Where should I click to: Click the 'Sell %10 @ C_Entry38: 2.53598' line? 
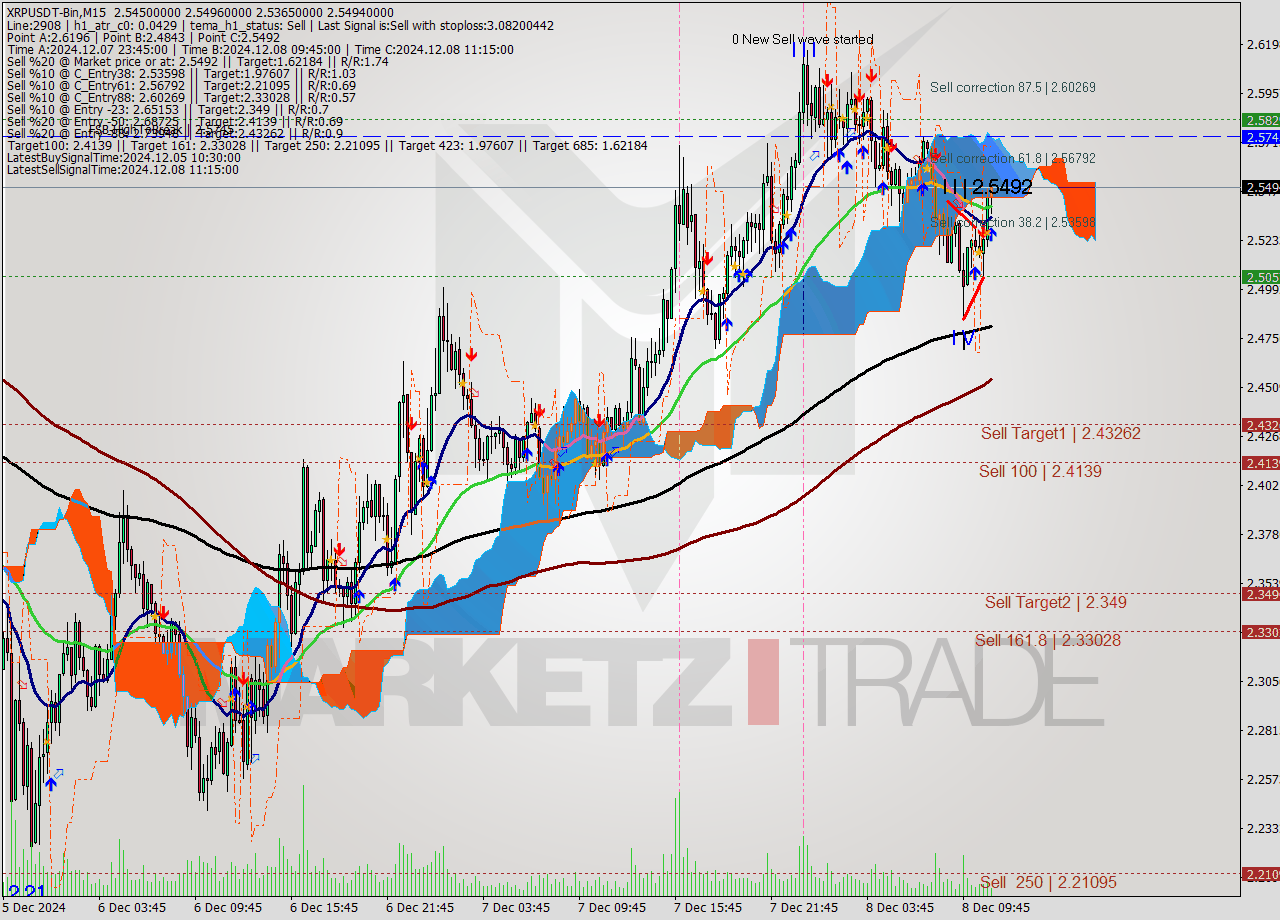coord(181,73)
